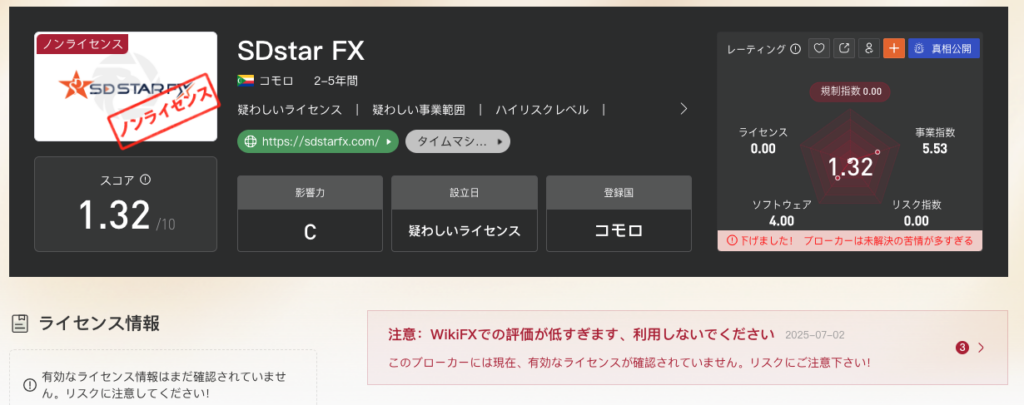
Task: Click the red 3 notification badge
Action: (x=961, y=348)
